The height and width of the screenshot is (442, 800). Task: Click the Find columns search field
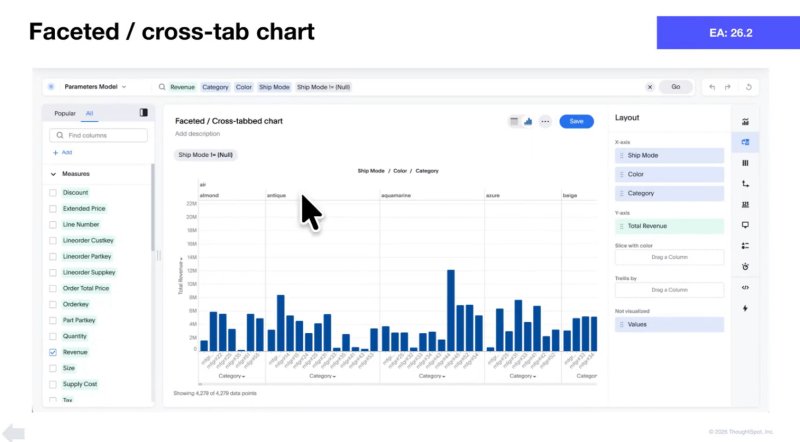(98, 135)
